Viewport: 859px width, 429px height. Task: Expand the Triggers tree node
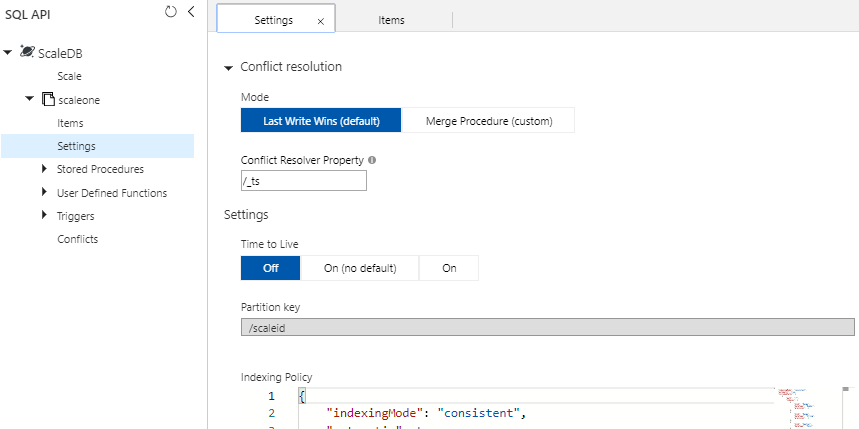click(x=44, y=215)
